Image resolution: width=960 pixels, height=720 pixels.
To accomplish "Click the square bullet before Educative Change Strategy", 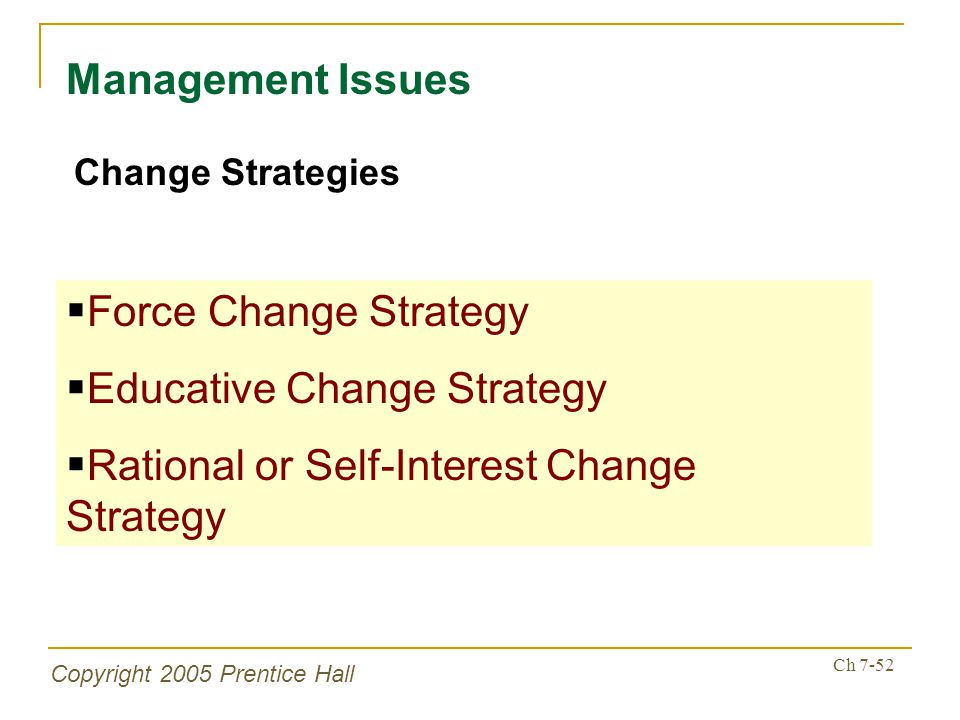I will click(76, 387).
